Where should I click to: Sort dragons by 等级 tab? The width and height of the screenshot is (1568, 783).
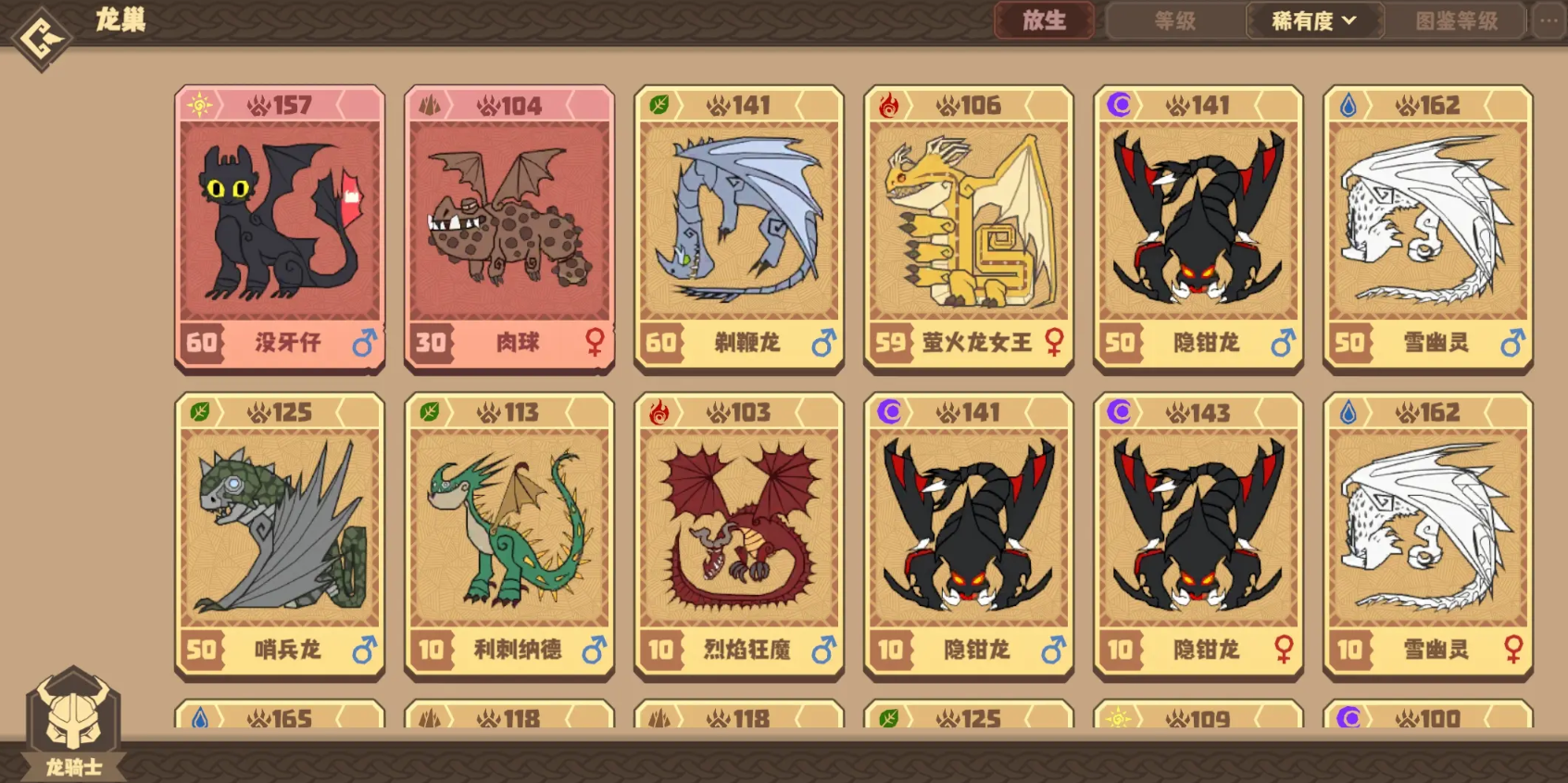pyautogui.click(x=1174, y=20)
